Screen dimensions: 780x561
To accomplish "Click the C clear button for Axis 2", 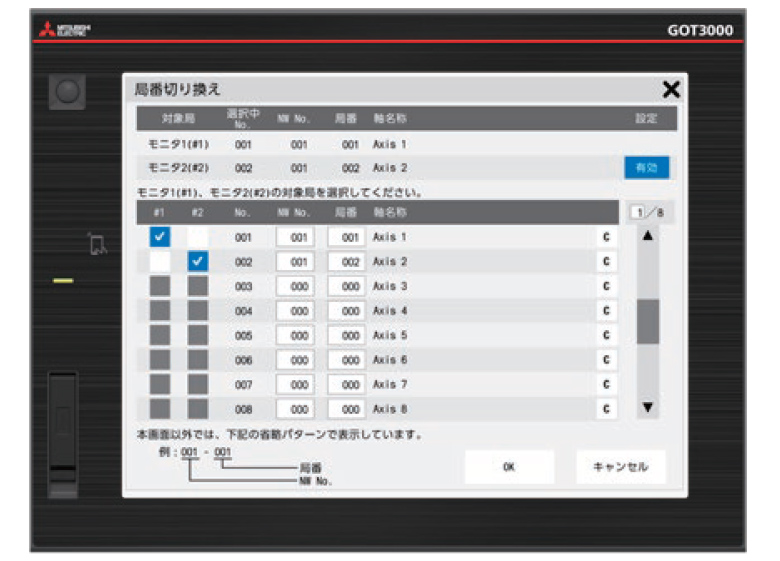I will coord(606,261).
